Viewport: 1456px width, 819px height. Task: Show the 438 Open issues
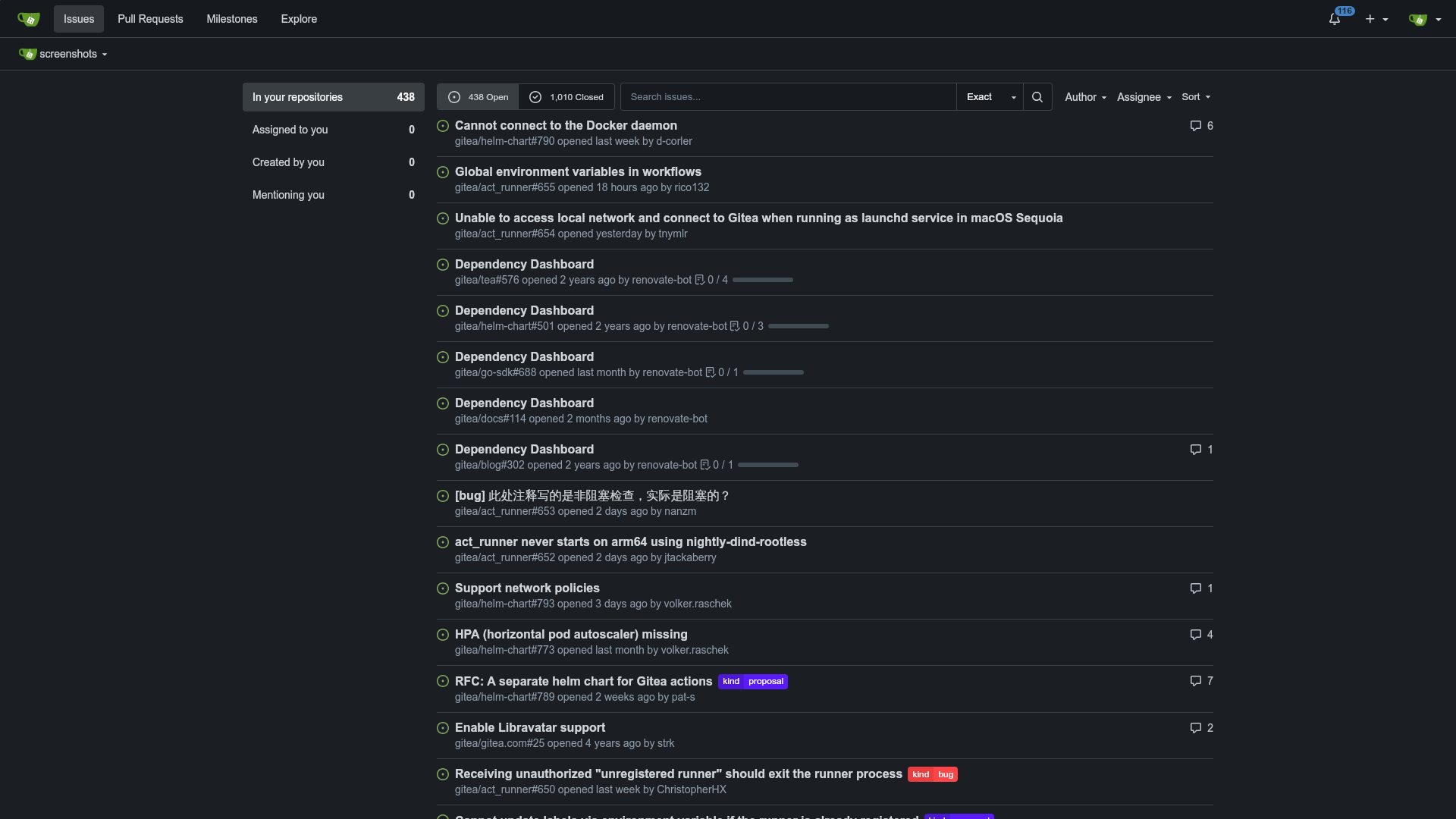(478, 97)
